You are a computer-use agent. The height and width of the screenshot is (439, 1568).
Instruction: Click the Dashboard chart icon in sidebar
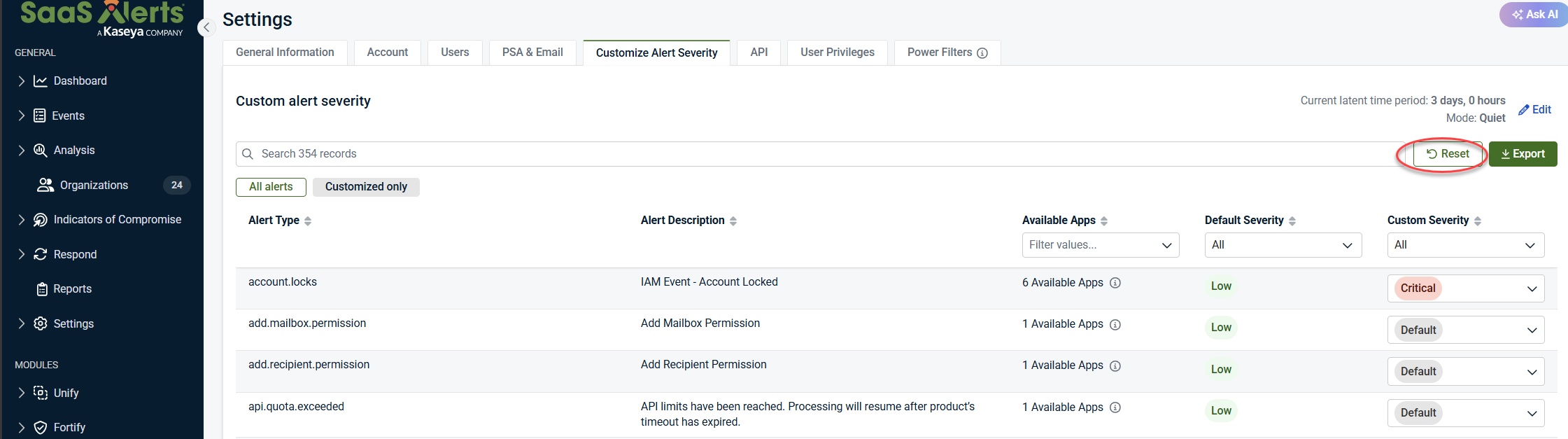pos(41,81)
